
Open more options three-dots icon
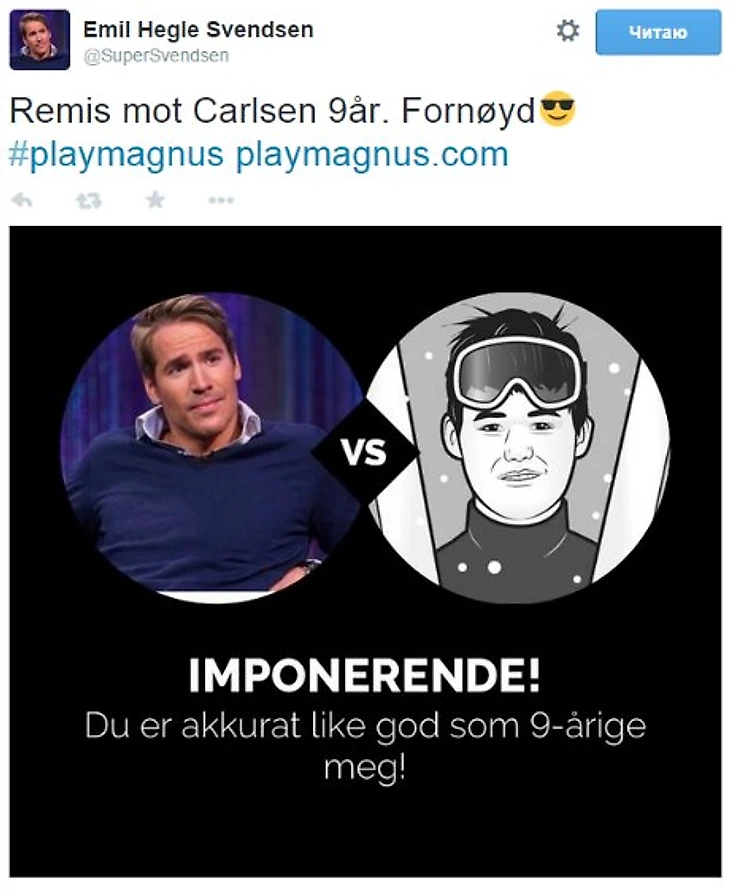pos(221,200)
